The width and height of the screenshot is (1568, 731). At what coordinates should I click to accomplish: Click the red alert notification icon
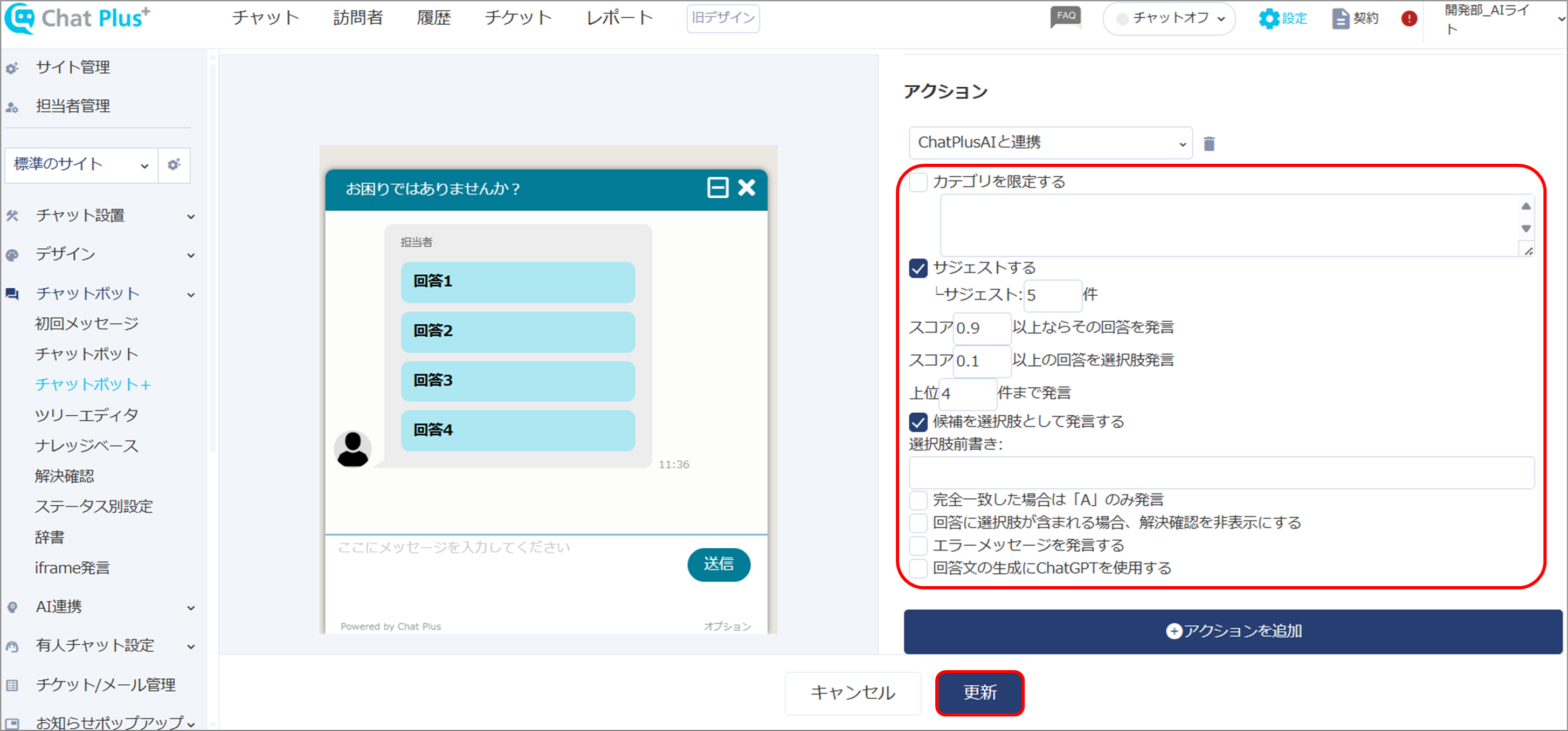coord(1408,19)
